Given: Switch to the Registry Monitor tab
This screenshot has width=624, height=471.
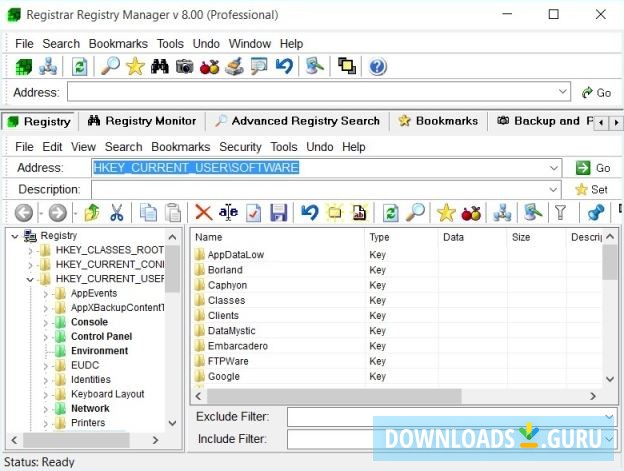Looking at the screenshot, I should point(142,121).
